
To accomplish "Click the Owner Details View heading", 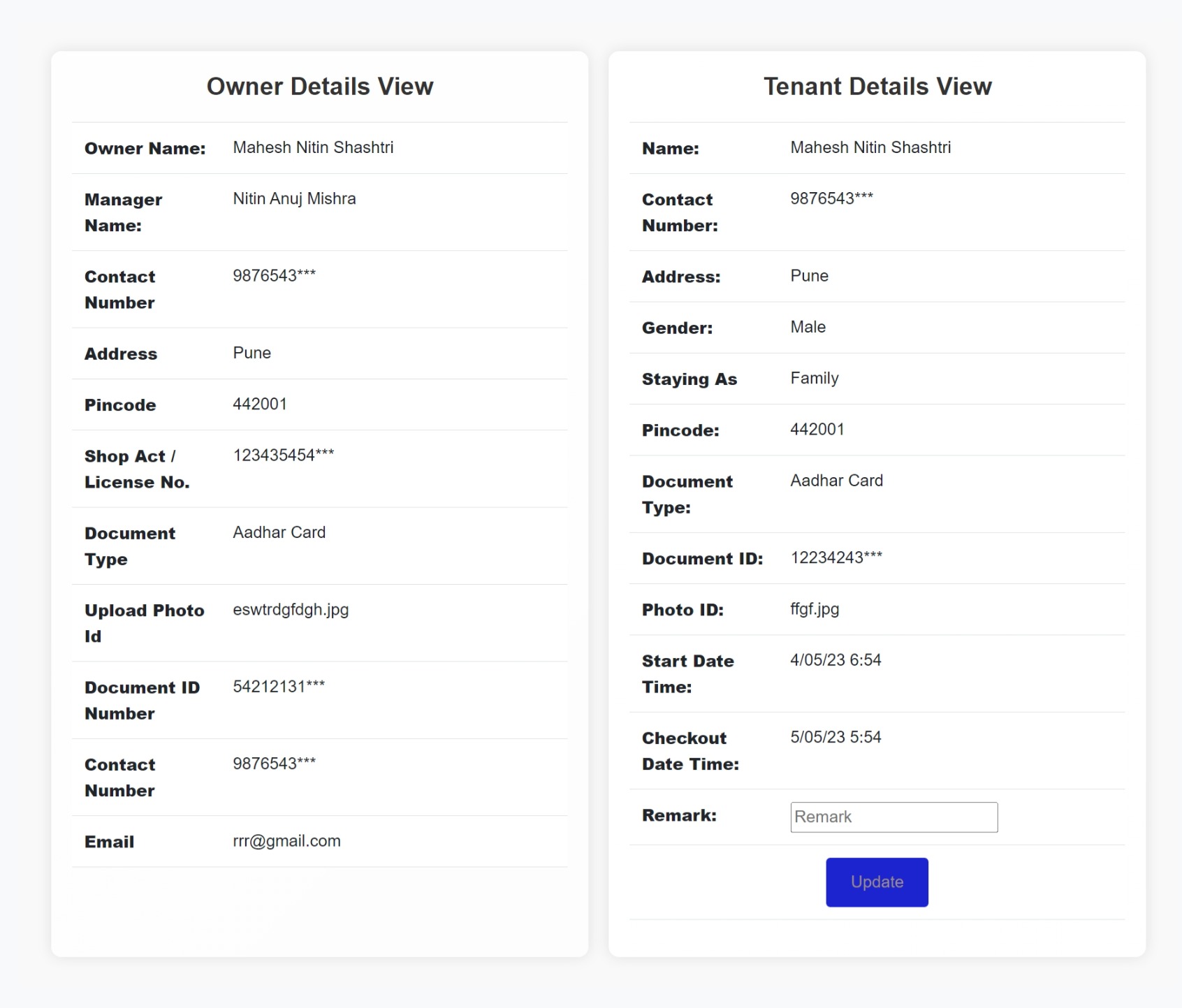I will pos(320,87).
